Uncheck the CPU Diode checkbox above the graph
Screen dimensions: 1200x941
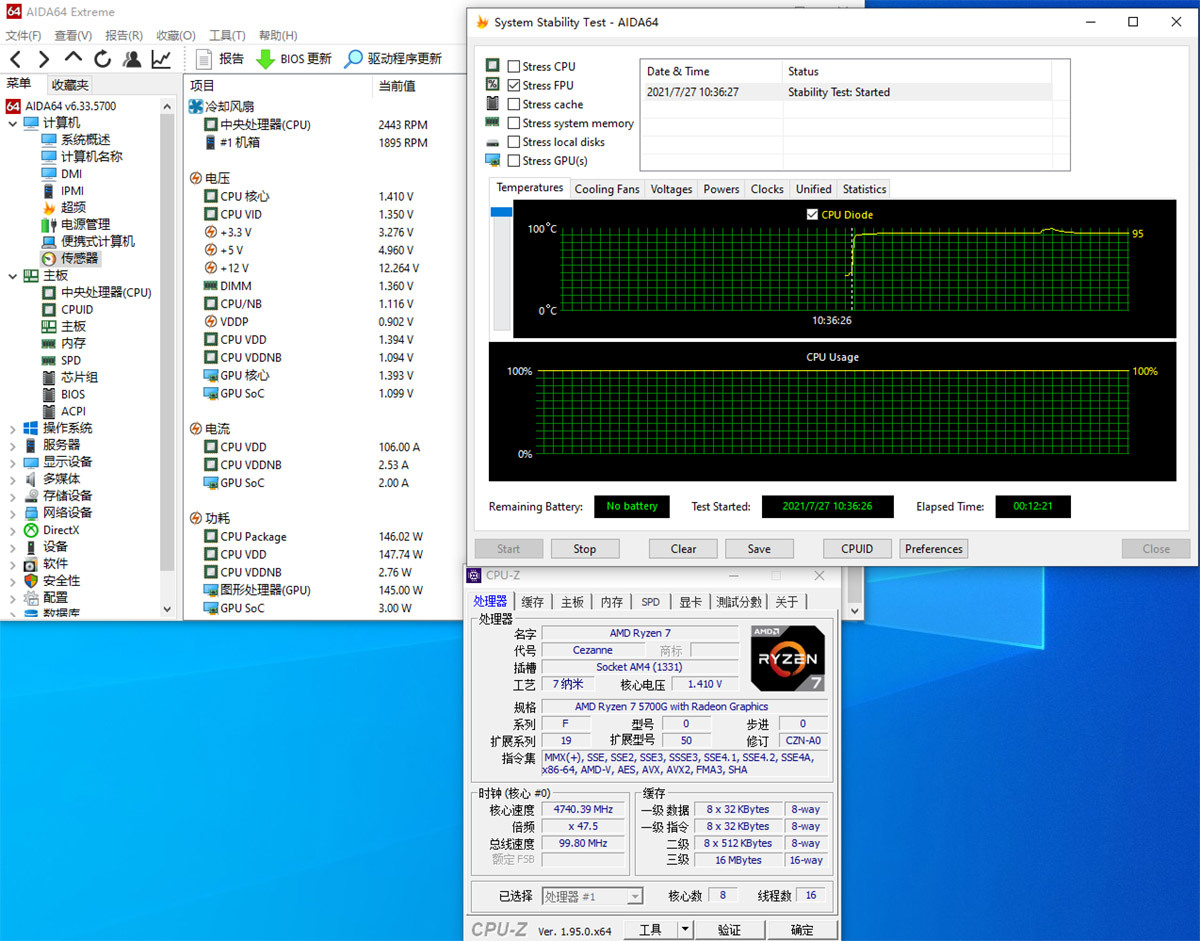coord(810,214)
